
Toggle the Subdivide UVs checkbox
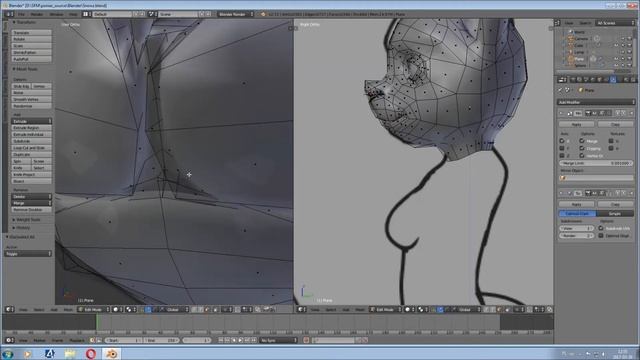[x=601, y=228]
